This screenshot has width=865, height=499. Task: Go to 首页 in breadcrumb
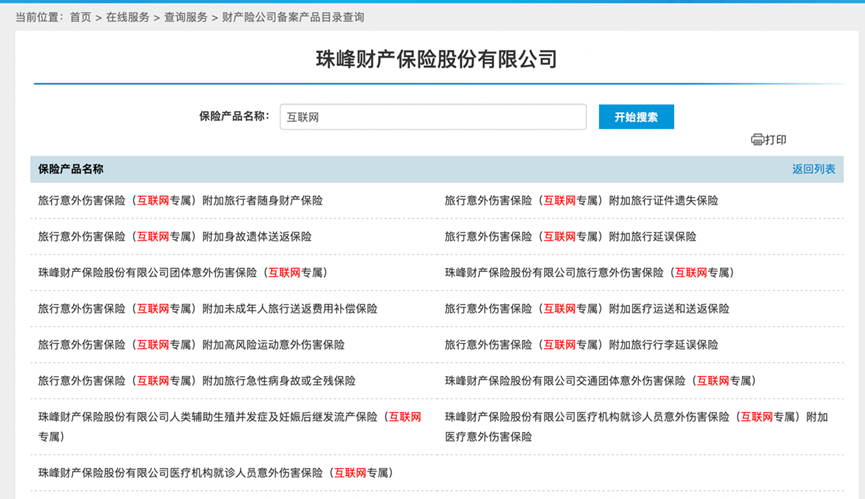(81, 18)
